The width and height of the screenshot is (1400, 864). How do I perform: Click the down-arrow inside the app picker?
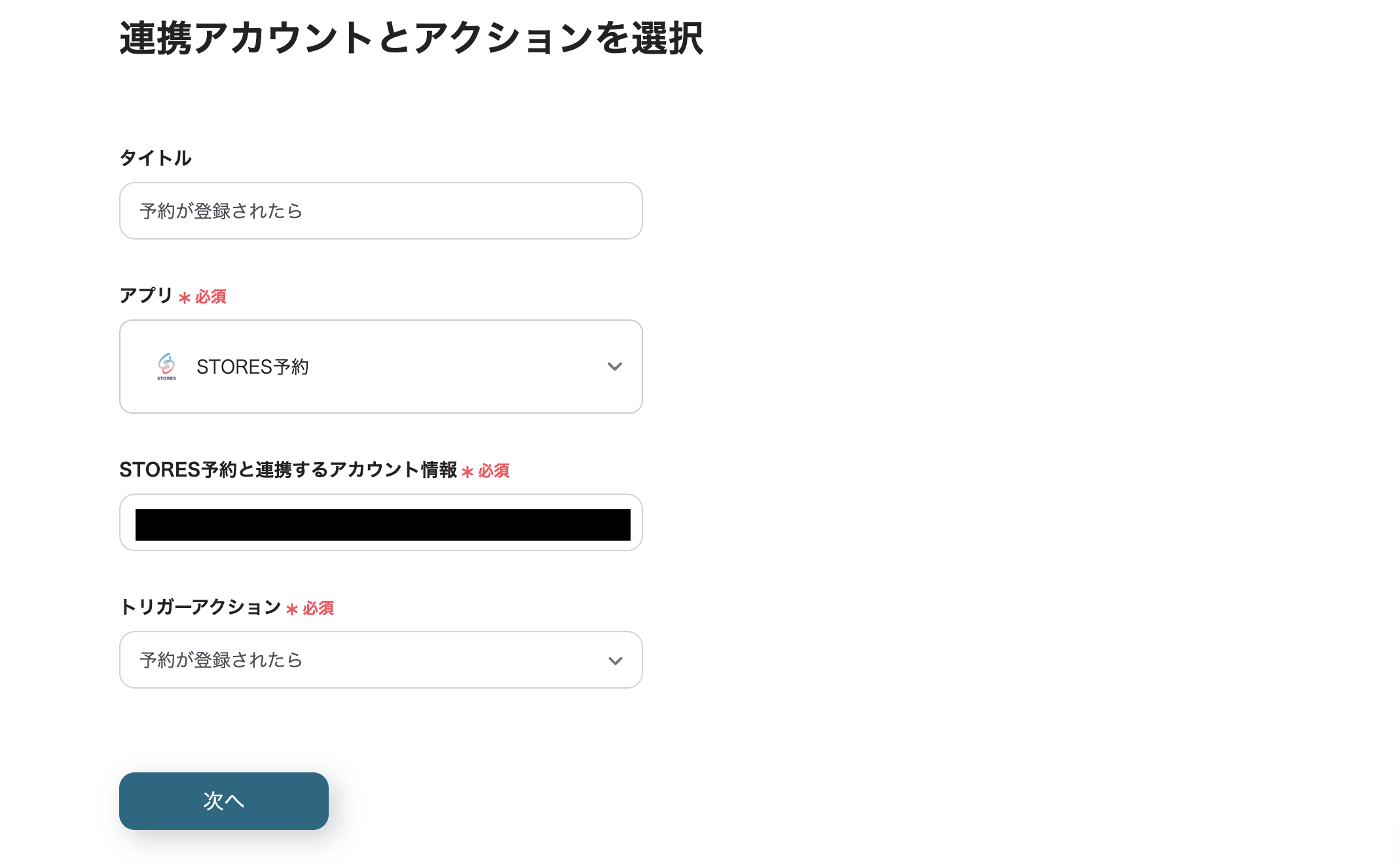(x=614, y=367)
